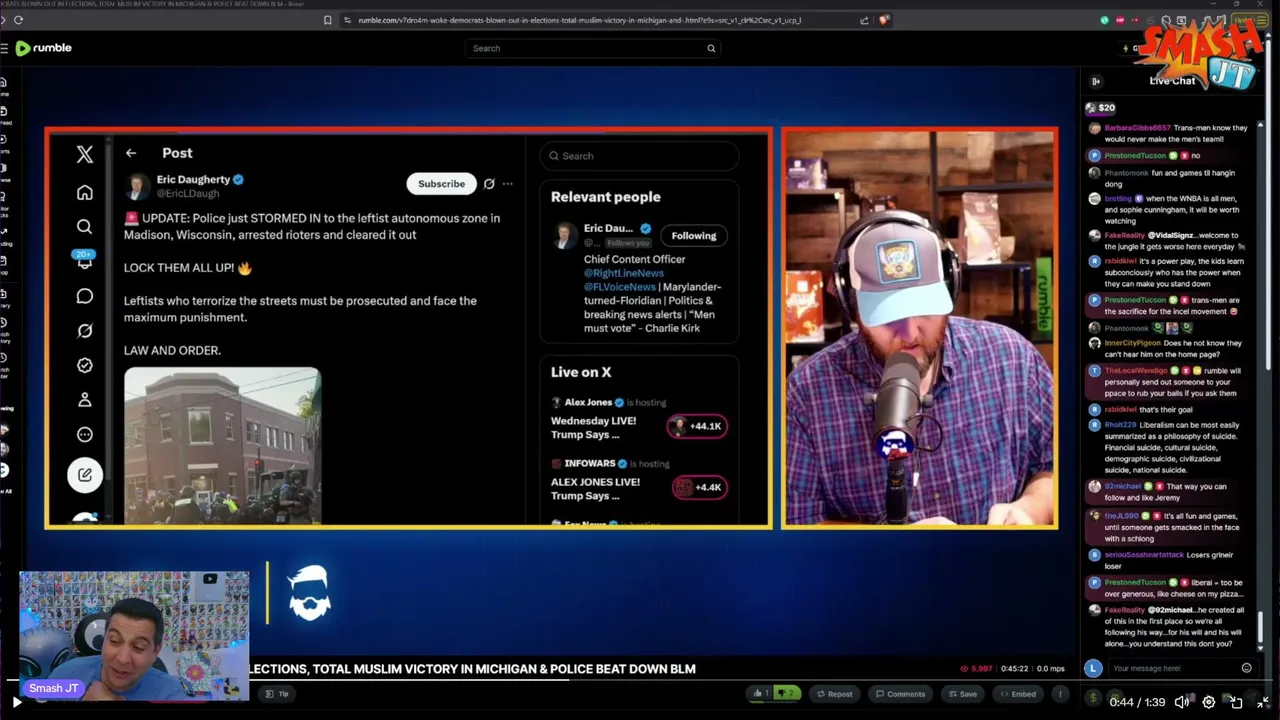Image resolution: width=1280 pixels, height=720 pixels.
Task: Click the Smash JT channel name badge
Action: (53, 688)
